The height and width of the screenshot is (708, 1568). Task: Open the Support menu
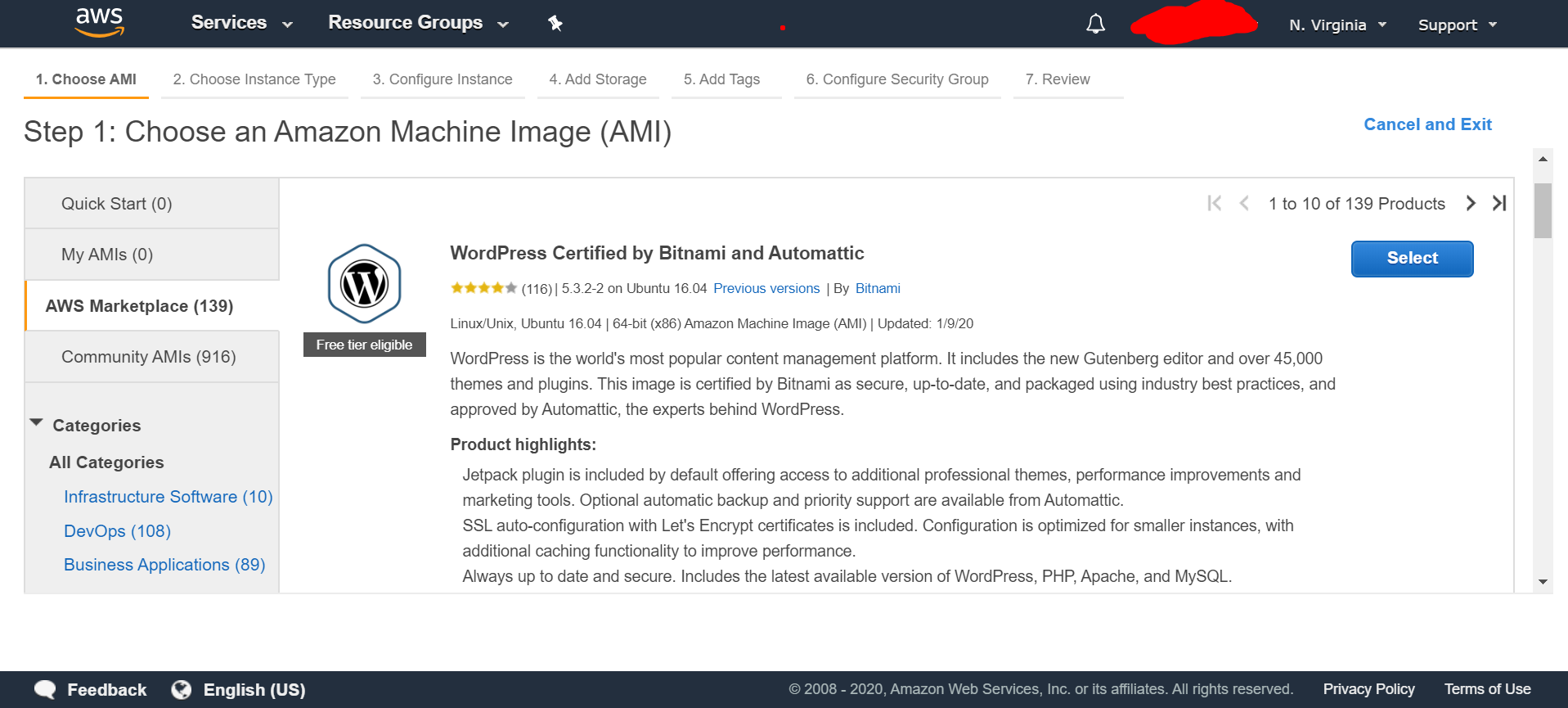[1457, 25]
